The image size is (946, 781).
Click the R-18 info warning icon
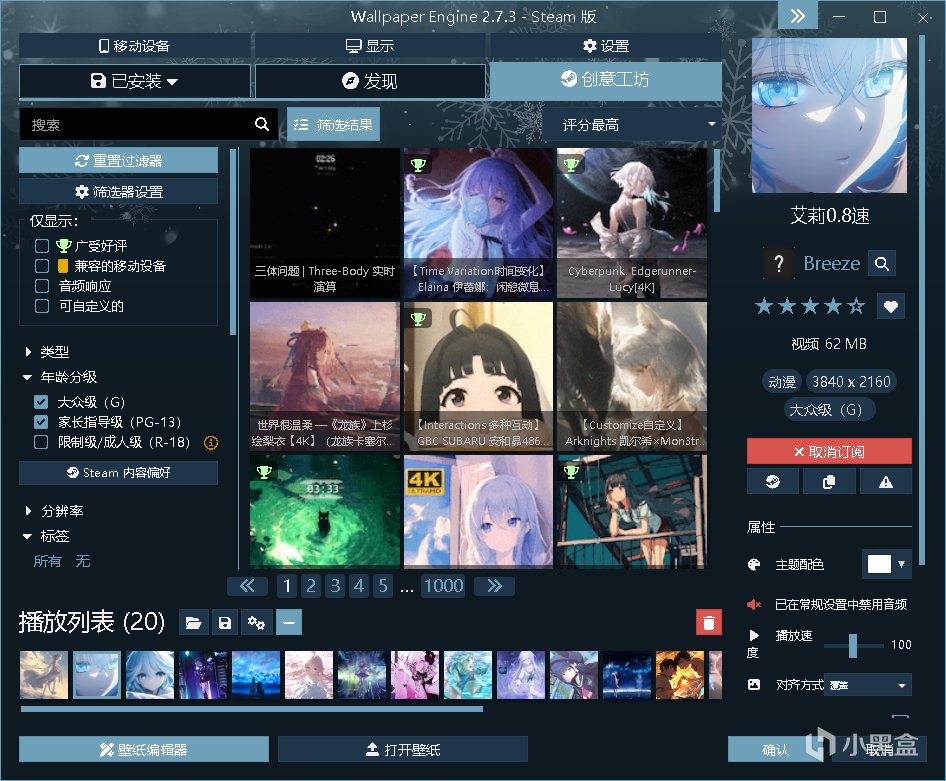tap(211, 443)
